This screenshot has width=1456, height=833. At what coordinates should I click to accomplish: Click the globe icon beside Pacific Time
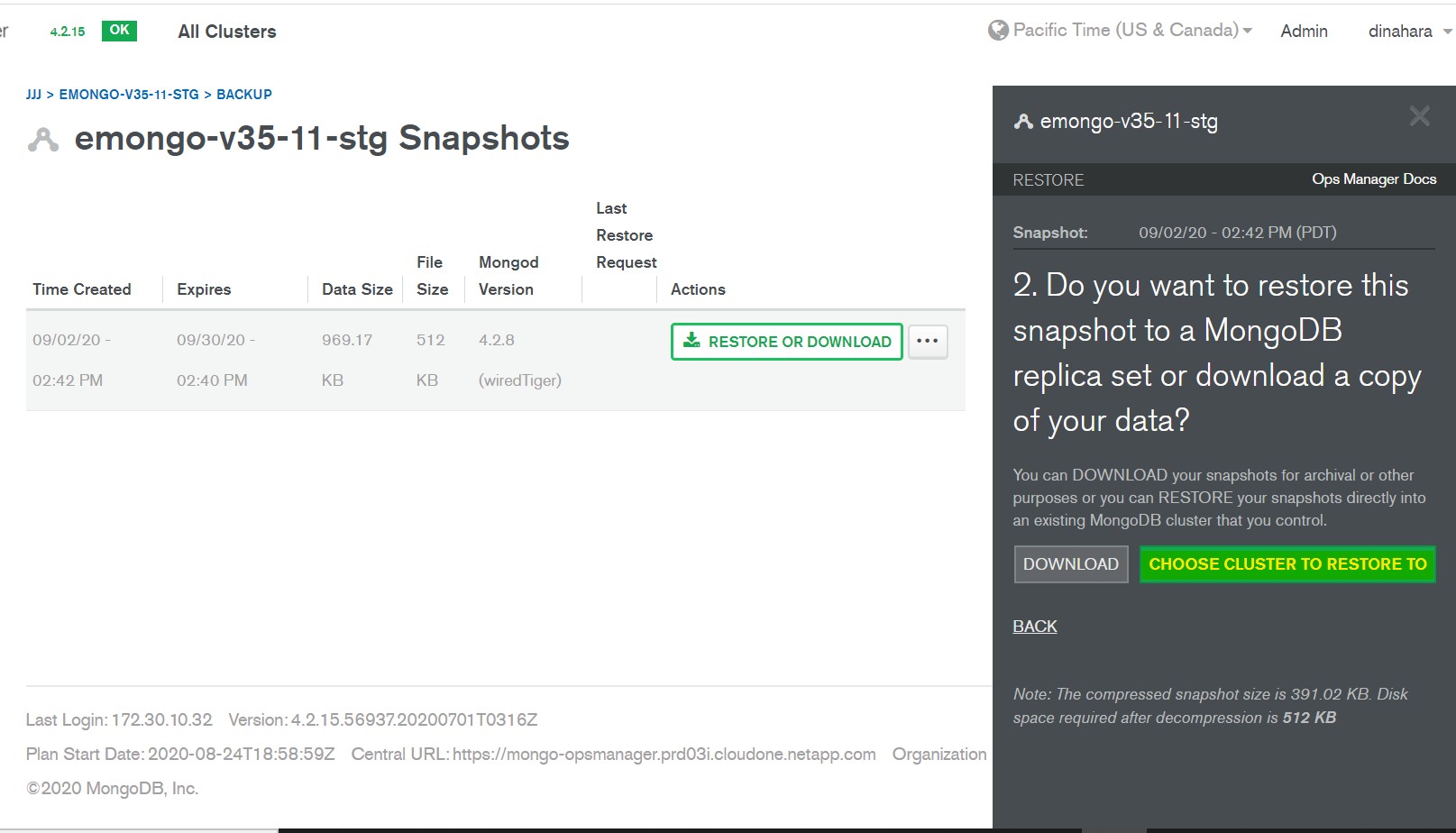pos(998,31)
